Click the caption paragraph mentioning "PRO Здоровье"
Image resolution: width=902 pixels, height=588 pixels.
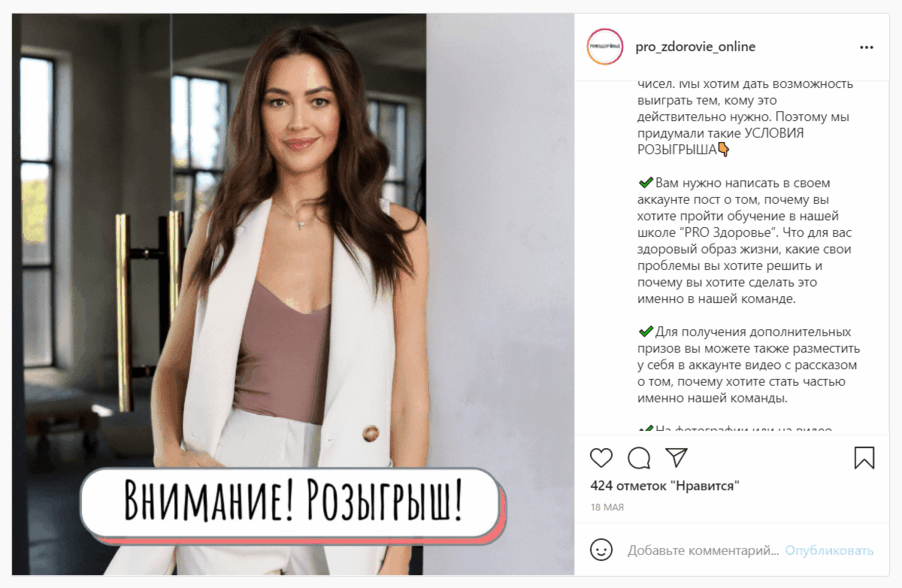pyautogui.click(x=744, y=240)
